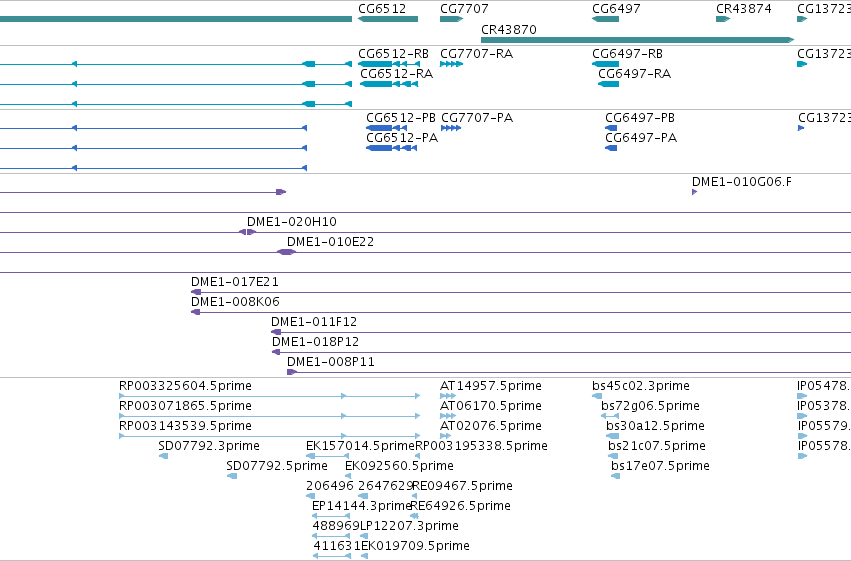Screen dimensions: 851x561
Task: Select protein CG6497-PB
Action: [x=611, y=128]
